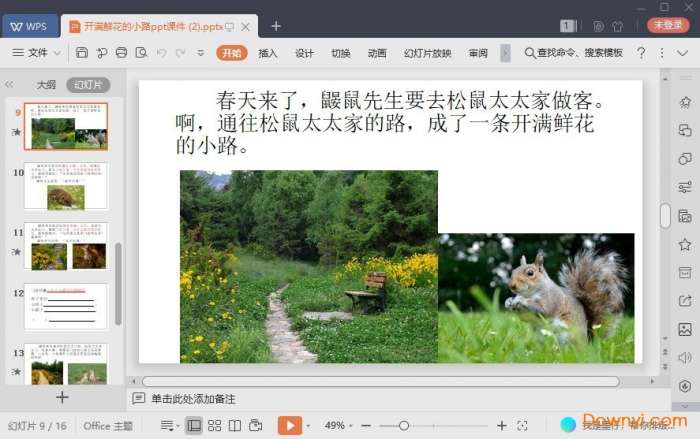This screenshot has width=700, height=439.
Task: Collapse the ribbon with chevron arrow
Action: coord(682,53)
